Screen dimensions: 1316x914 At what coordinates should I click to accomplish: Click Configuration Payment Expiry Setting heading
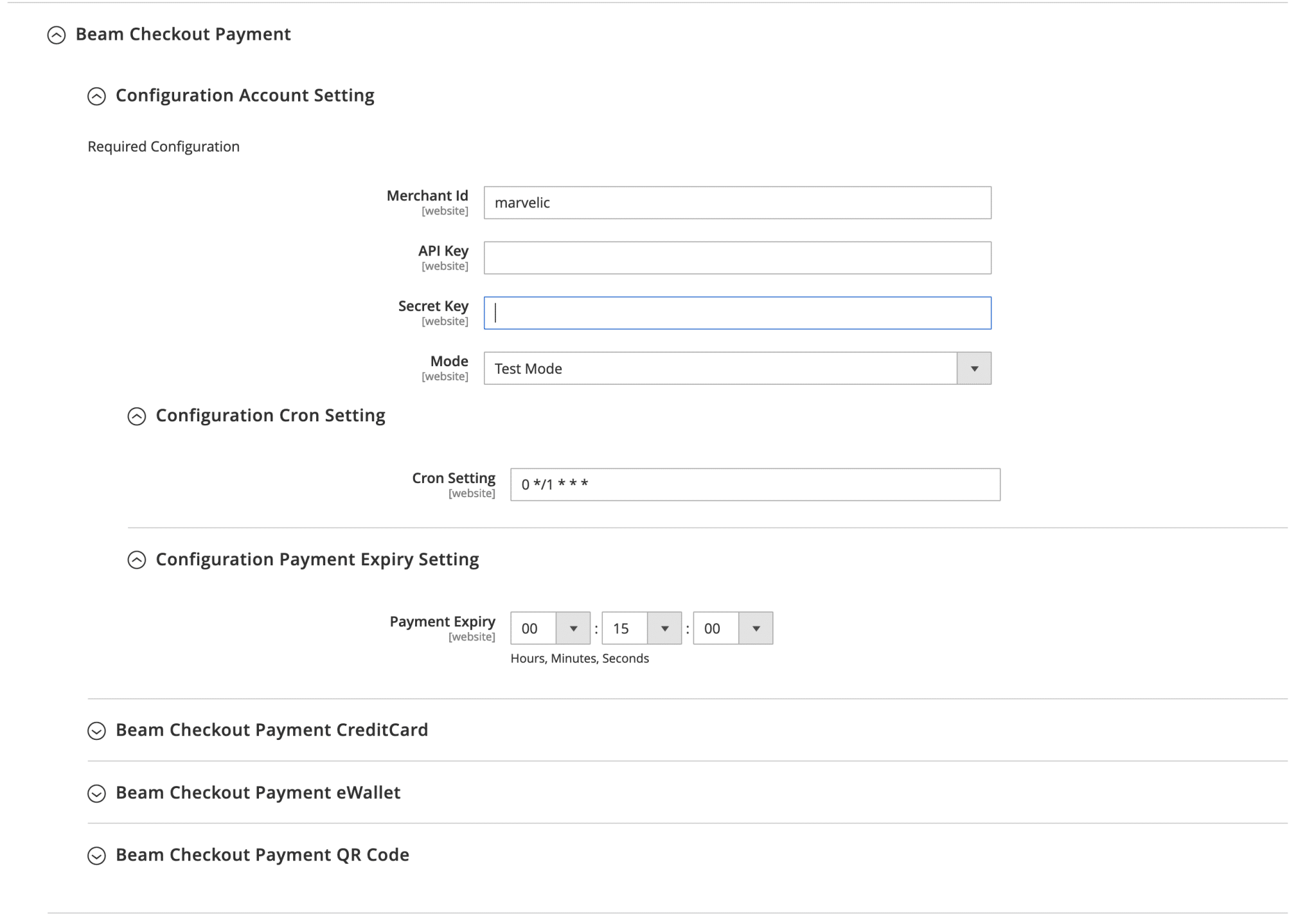[317, 559]
